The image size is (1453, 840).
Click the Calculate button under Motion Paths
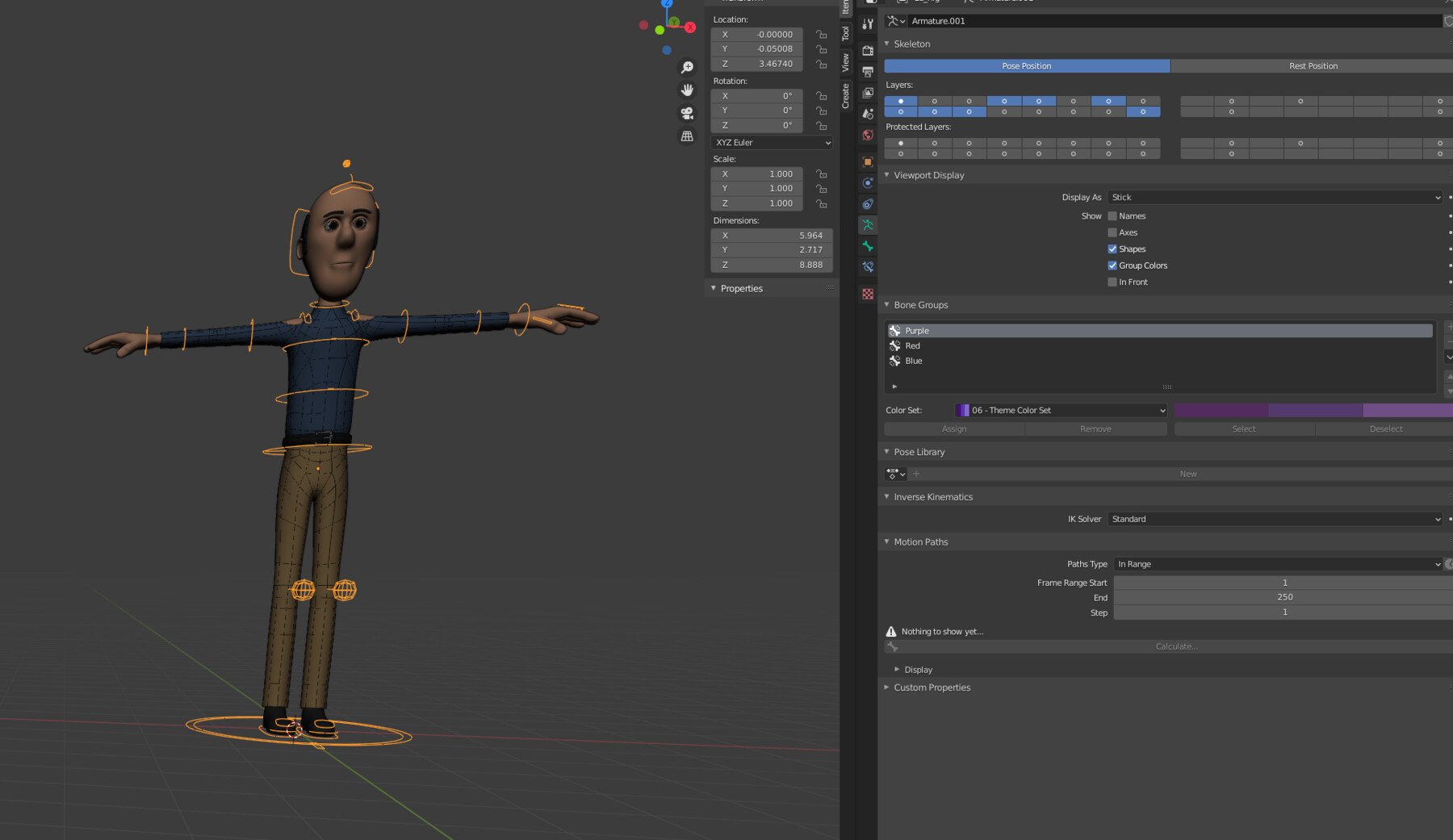tap(1175, 646)
